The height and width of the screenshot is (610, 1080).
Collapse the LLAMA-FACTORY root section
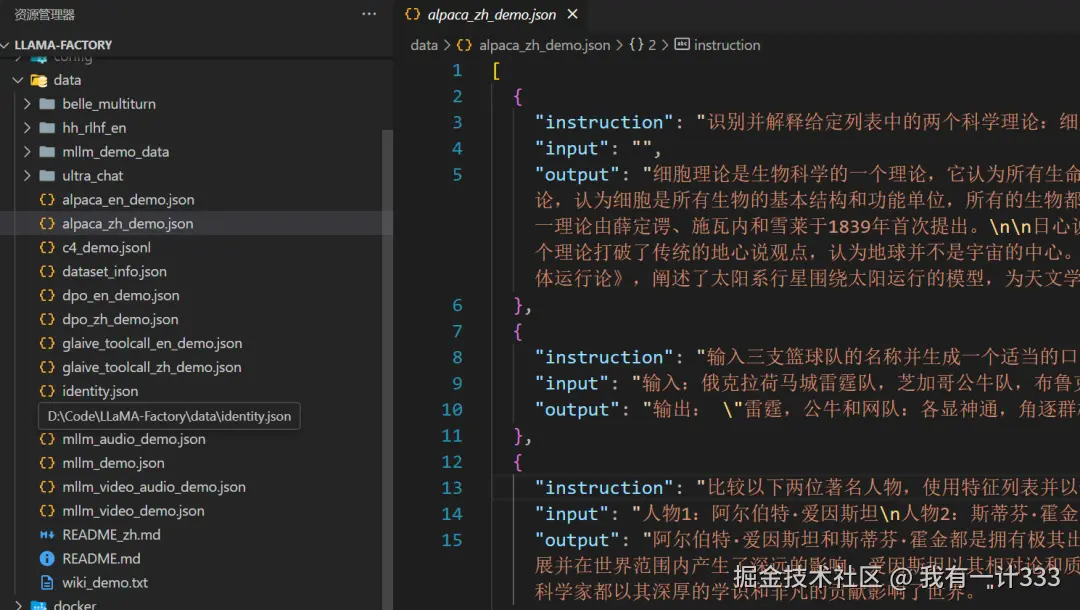coord(6,45)
